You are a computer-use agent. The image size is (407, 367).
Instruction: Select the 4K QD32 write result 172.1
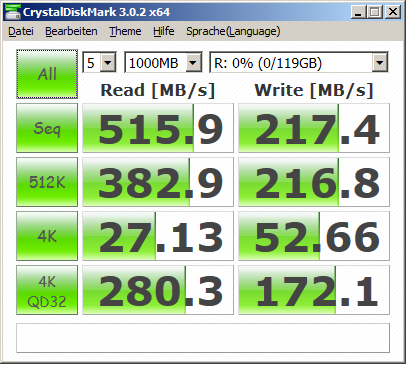[x=314, y=290]
